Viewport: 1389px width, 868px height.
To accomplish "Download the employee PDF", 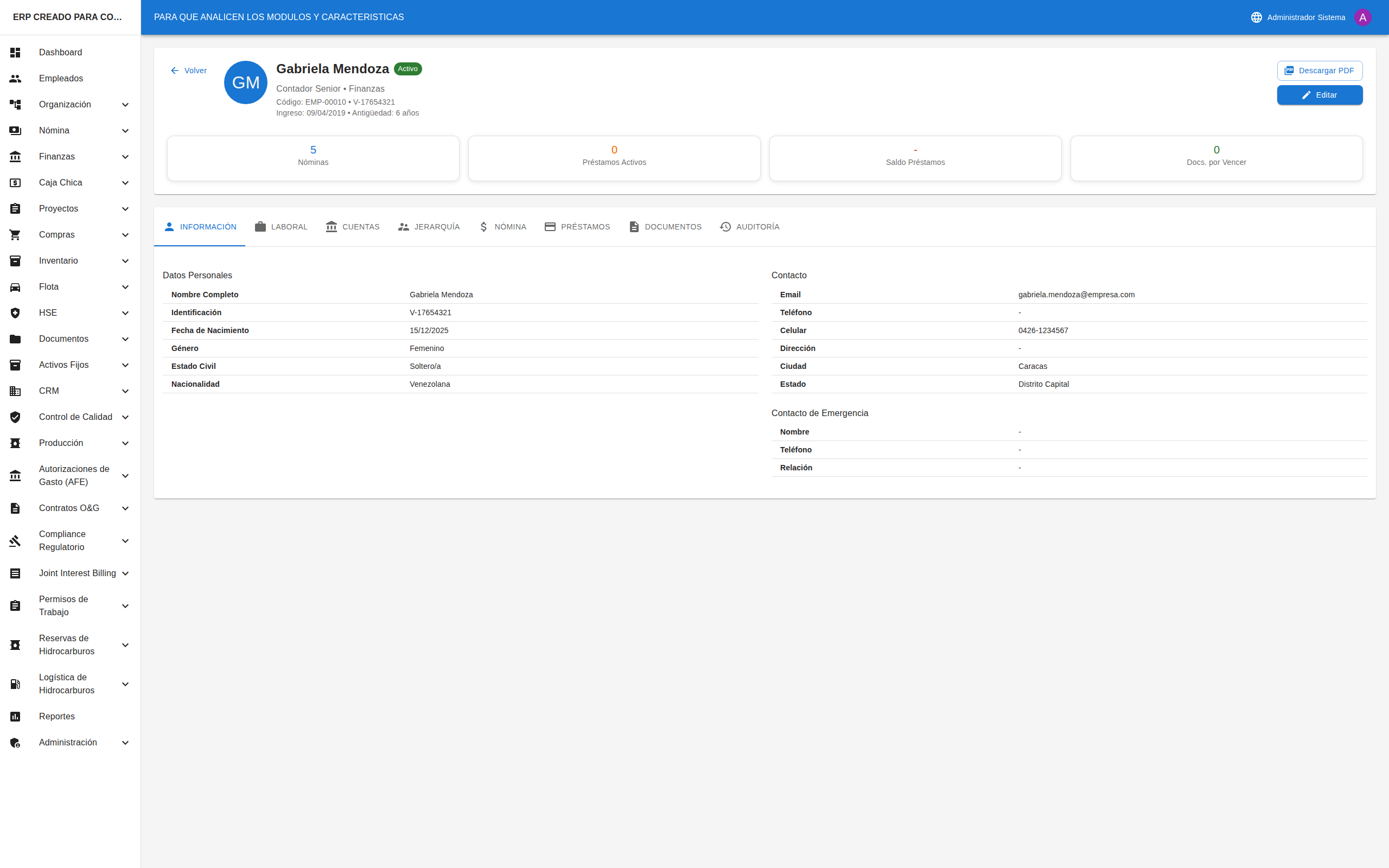I will tap(1319, 71).
